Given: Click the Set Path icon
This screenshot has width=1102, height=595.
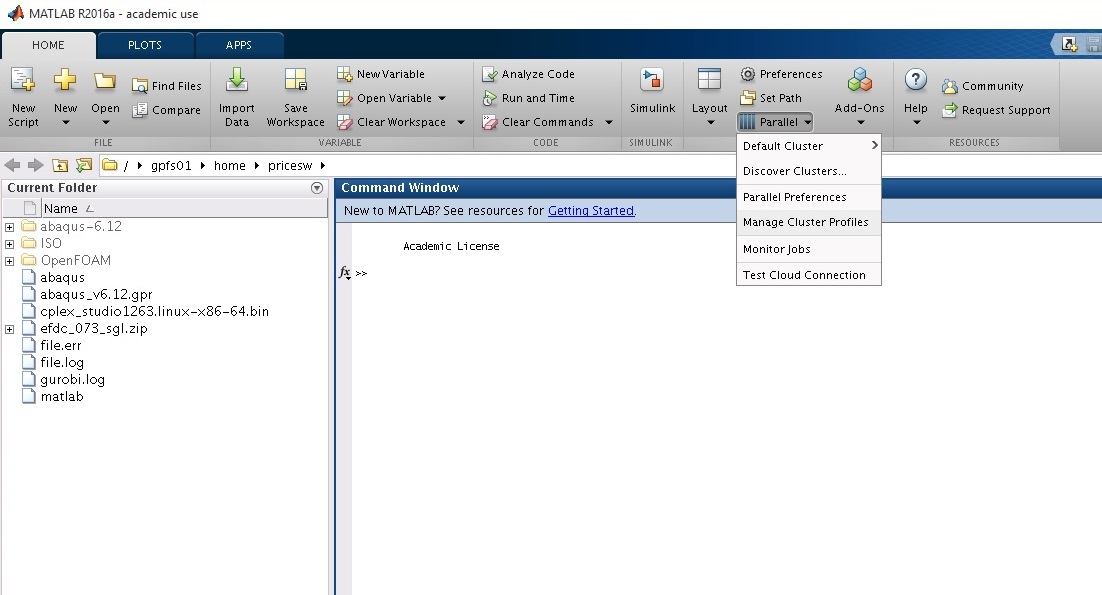Looking at the screenshot, I should pyautogui.click(x=748, y=98).
